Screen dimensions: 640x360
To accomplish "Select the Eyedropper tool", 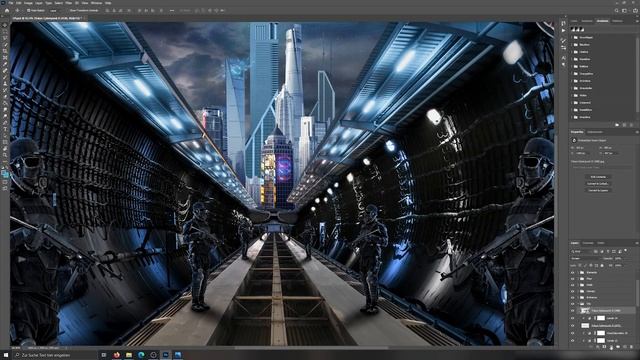I will [5, 64].
